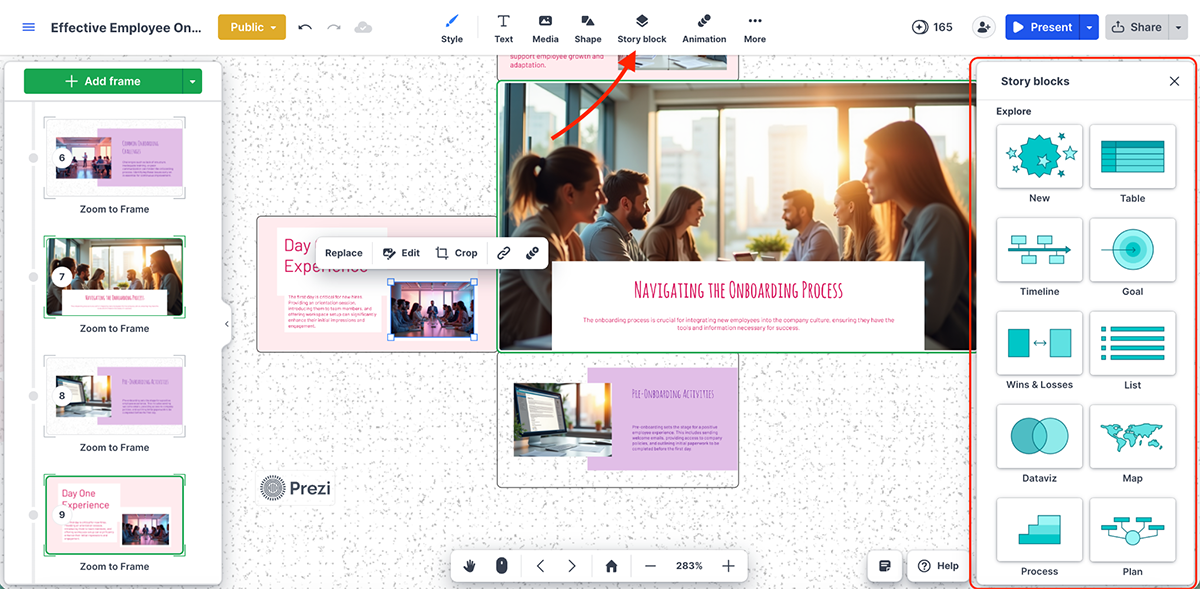This screenshot has height=589, width=1200.
Task: Click the Text tool
Action: [x=503, y=27]
